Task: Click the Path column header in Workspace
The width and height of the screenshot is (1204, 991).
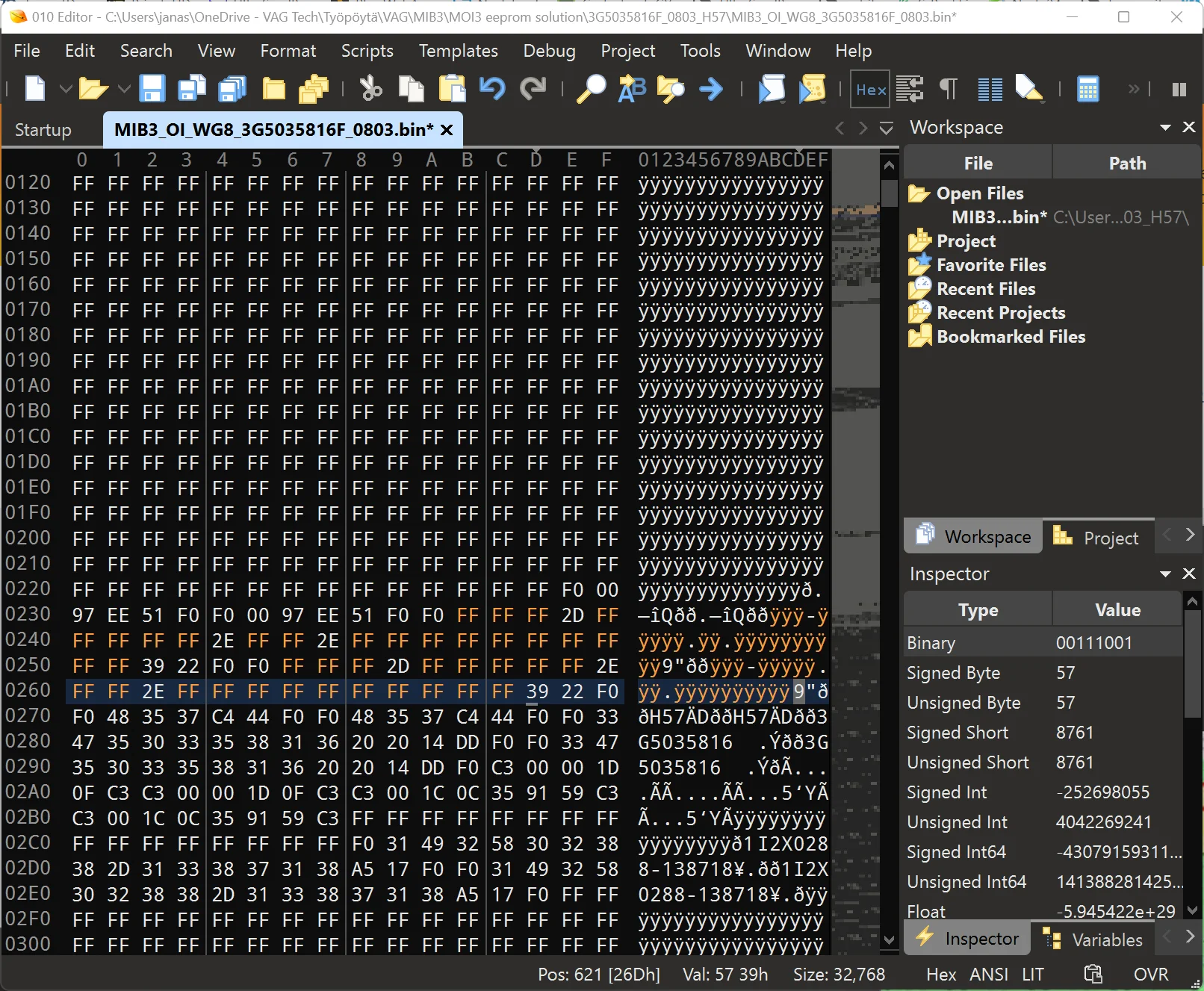Action: point(1126,164)
